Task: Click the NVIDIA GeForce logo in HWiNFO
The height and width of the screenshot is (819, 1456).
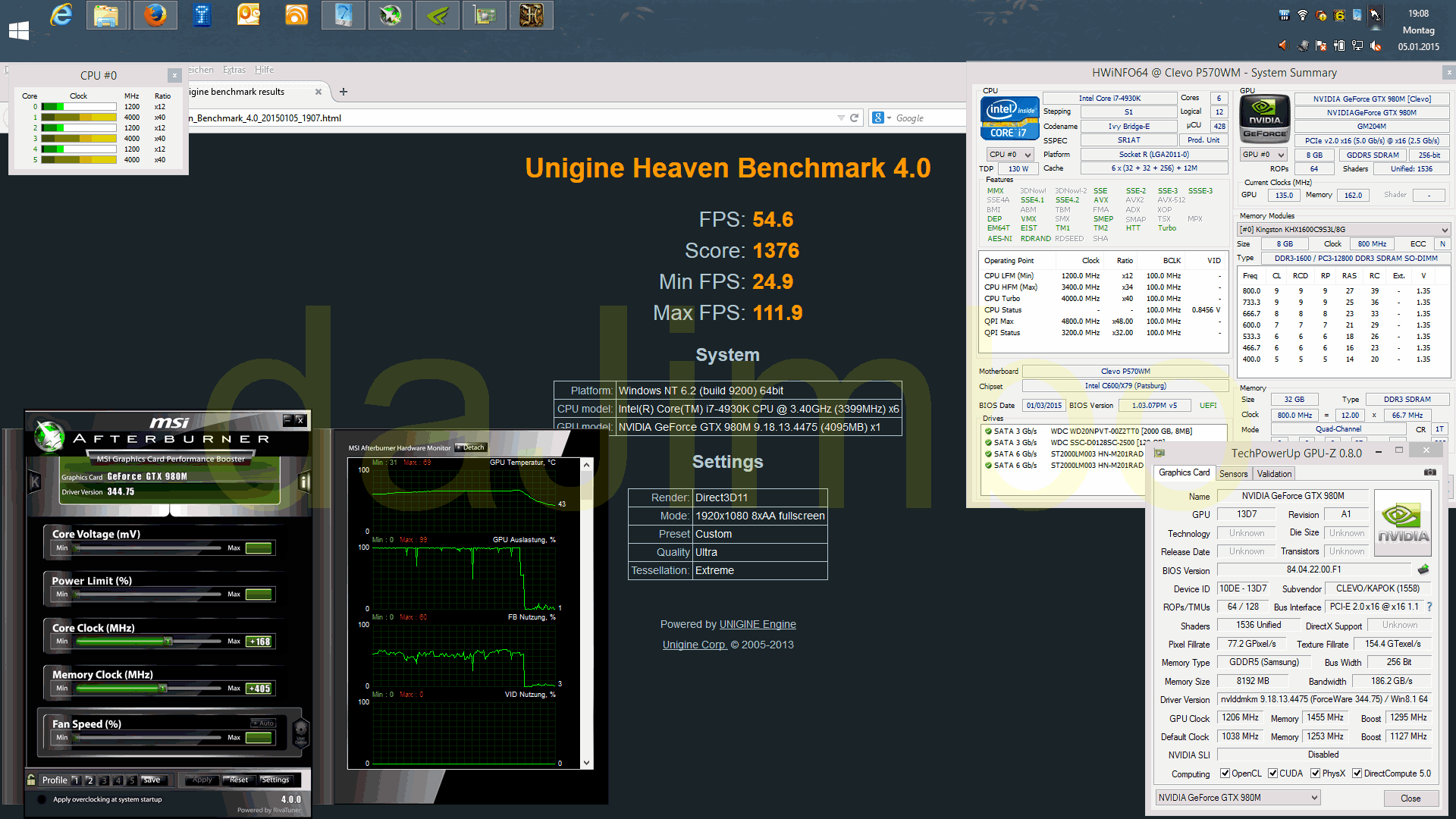Action: (x=1265, y=119)
